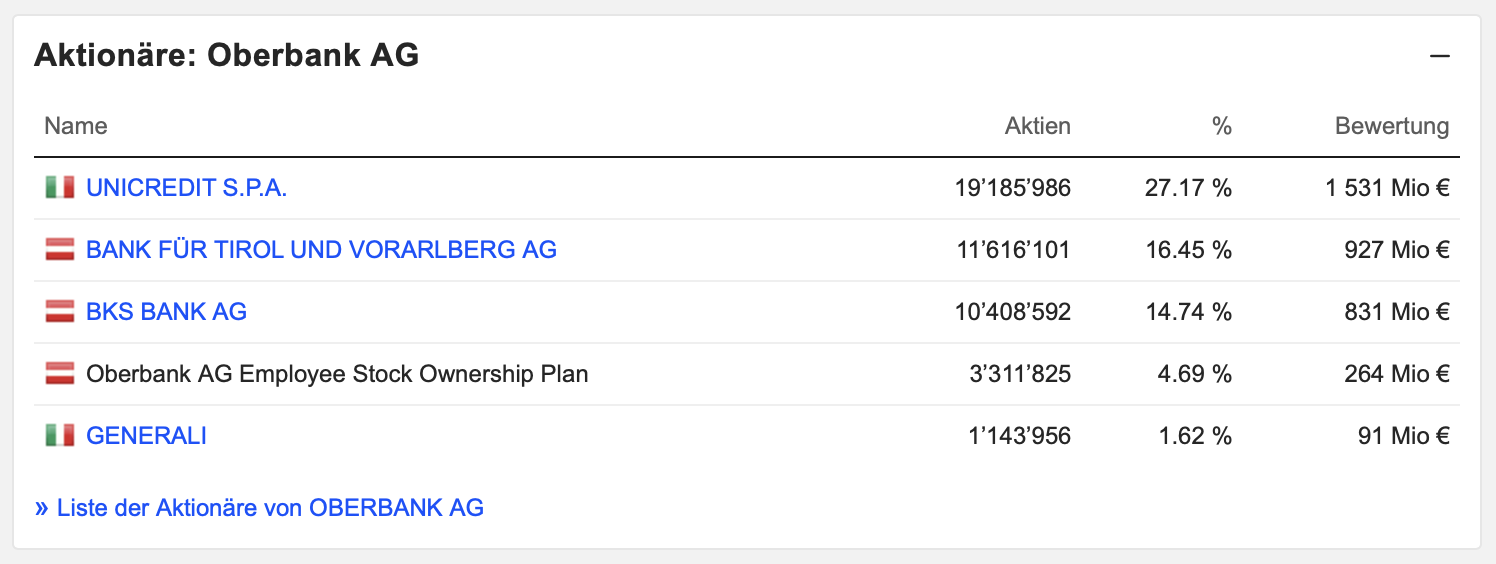Click the Italian flag beside UniCredit
Screen dimensions: 1496x564
tap(60, 188)
